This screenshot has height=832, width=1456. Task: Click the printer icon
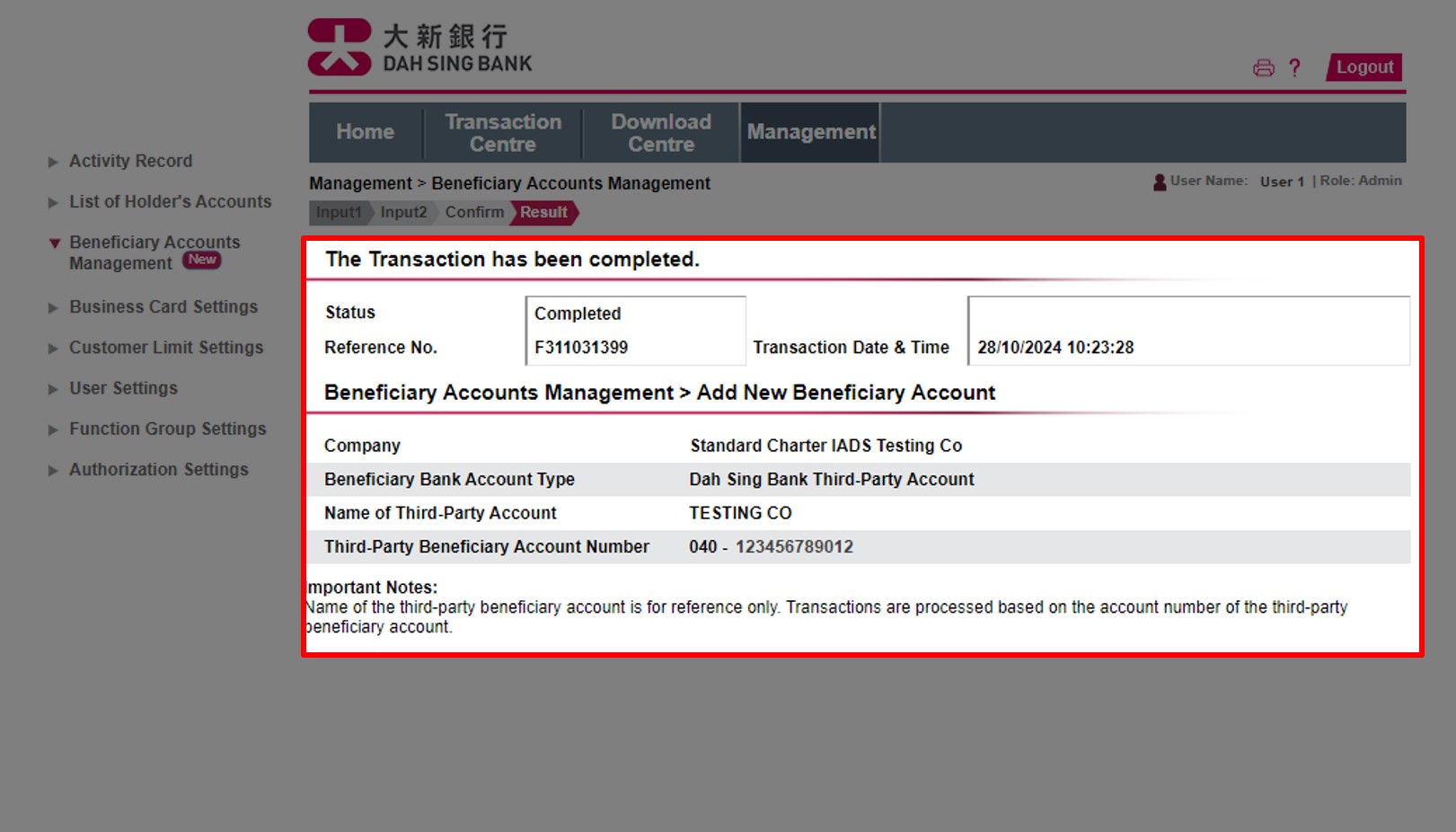click(x=1263, y=68)
